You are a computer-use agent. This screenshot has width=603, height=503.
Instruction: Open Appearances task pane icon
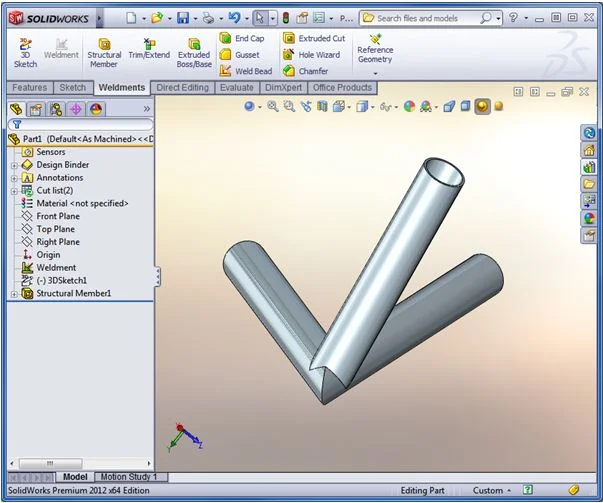coord(589,218)
